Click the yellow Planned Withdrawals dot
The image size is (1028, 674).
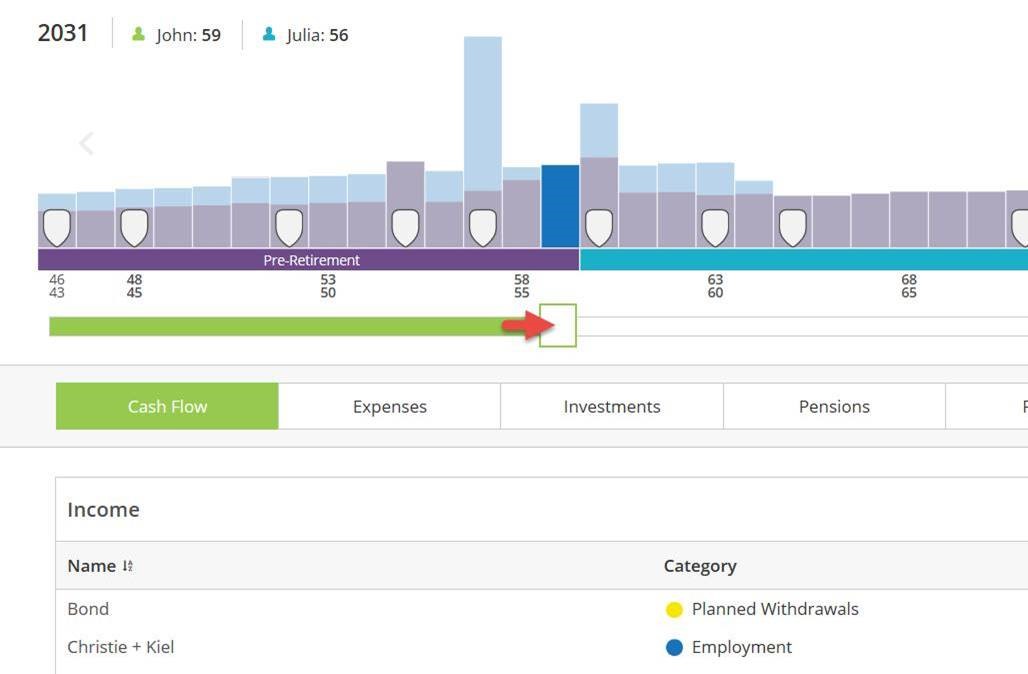coord(674,610)
